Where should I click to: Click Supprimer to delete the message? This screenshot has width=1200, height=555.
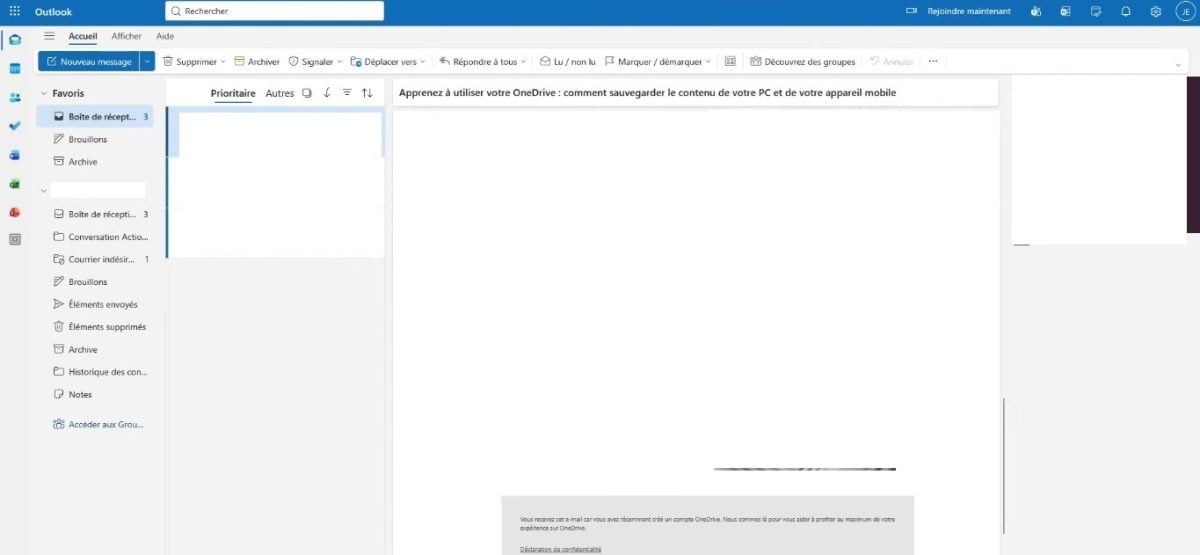coord(189,61)
